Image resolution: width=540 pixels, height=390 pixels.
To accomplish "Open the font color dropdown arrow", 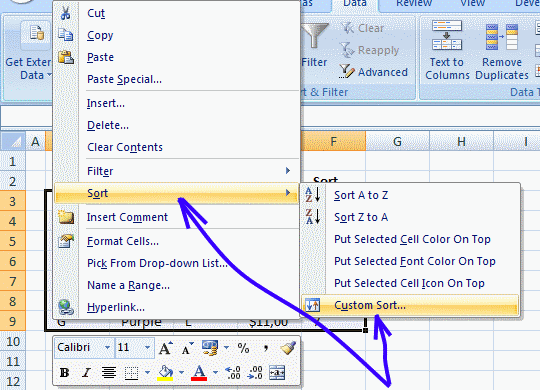I will tap(215, 372).
